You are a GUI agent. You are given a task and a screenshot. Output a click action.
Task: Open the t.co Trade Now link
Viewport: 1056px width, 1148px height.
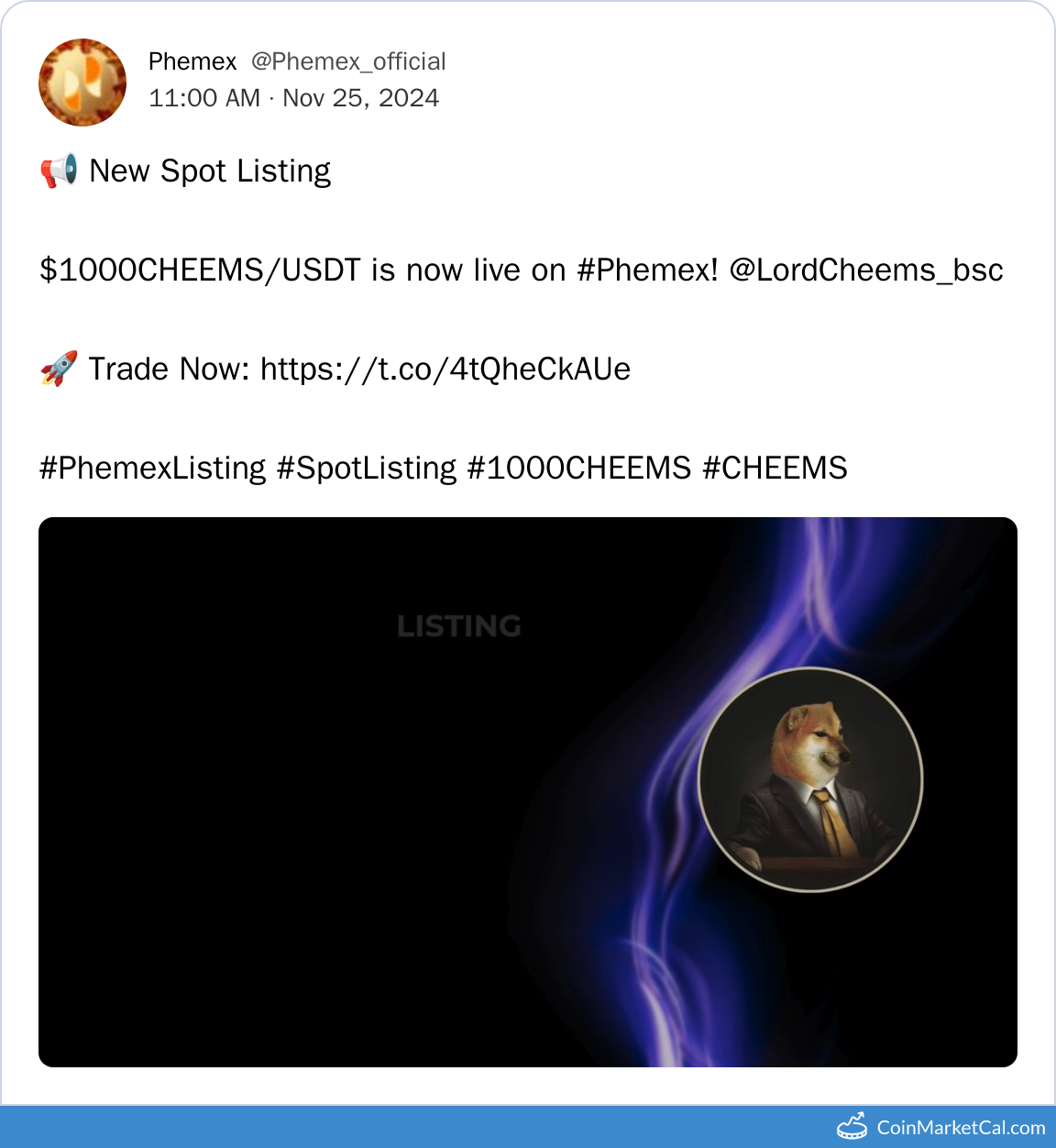coord(445,370)
